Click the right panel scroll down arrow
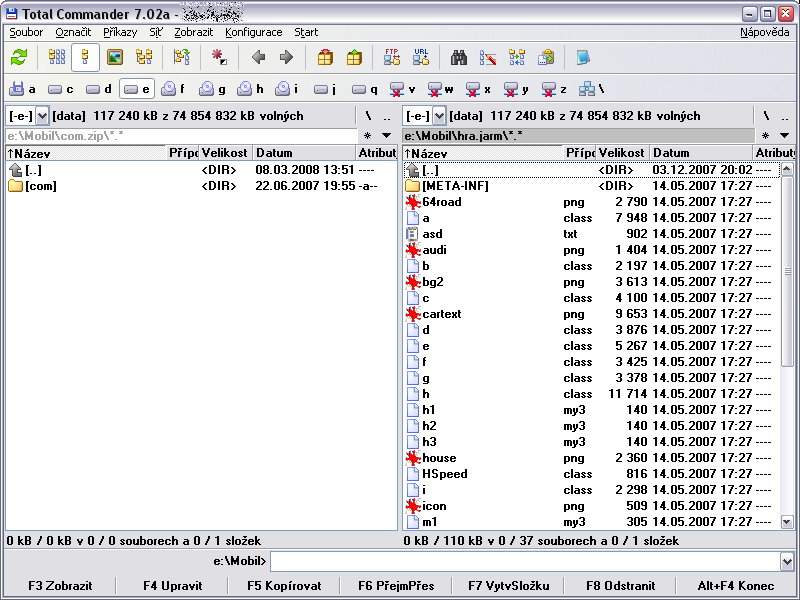The height and width of the screenshot is (600, 800). [787, 522]
